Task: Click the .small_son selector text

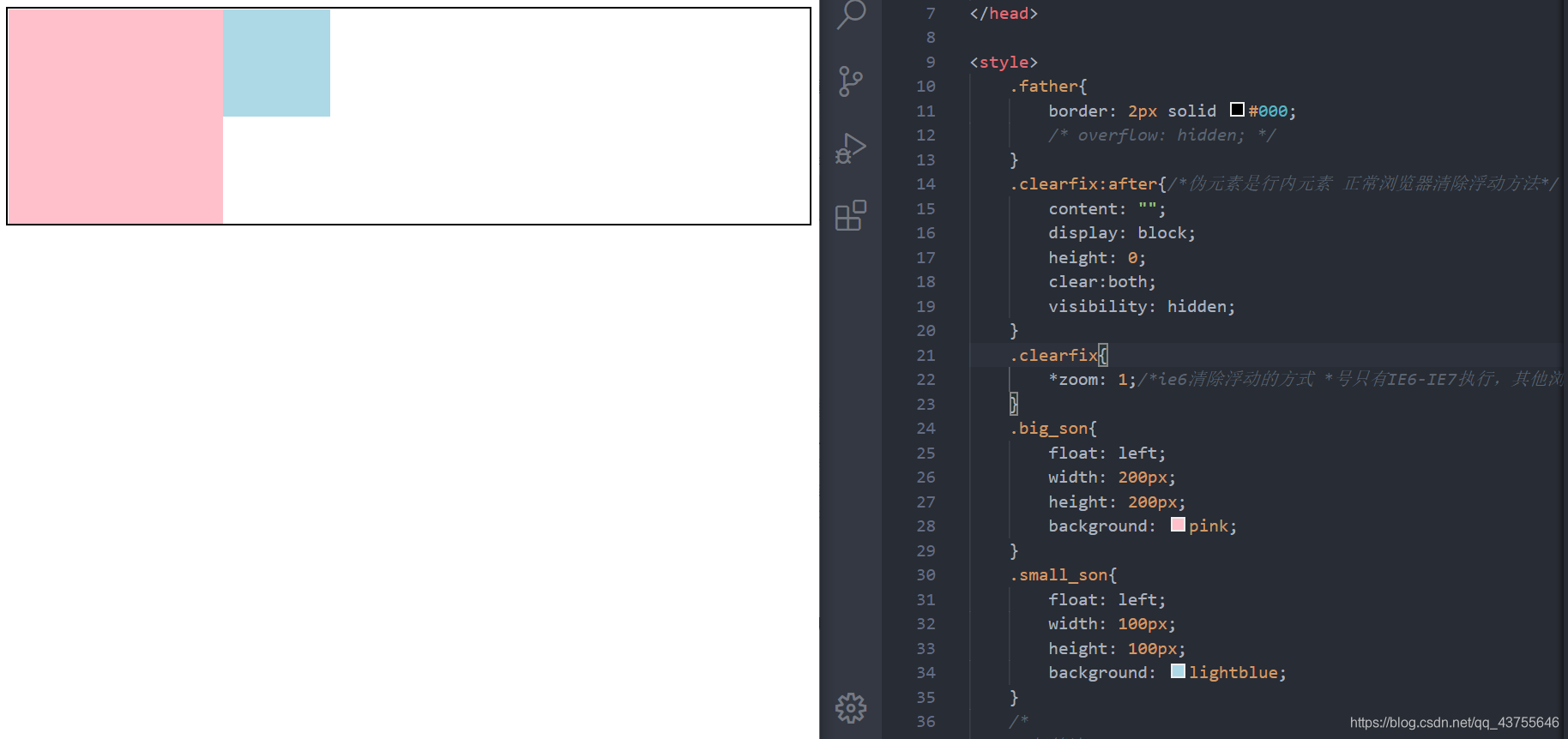Action: pyautogui.click(x=1058, y=575)
